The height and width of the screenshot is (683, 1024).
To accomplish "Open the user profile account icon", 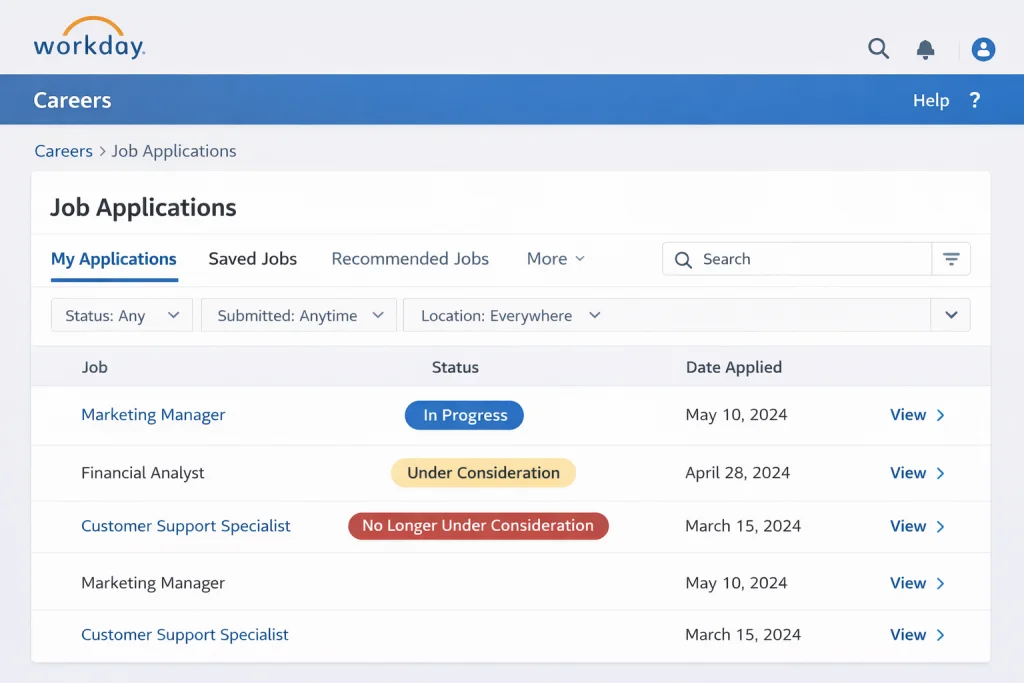I will click(983, 48).
